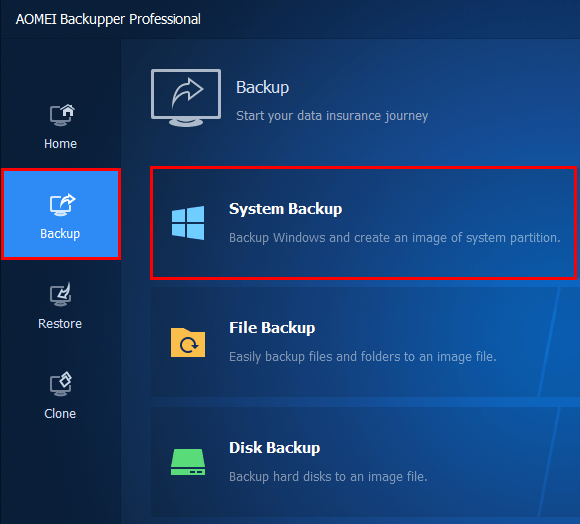This screenshot has width=580, height=524.
Task: Click the Clone monitor icon
Action: pyautogui.click(x=61, y=384)
